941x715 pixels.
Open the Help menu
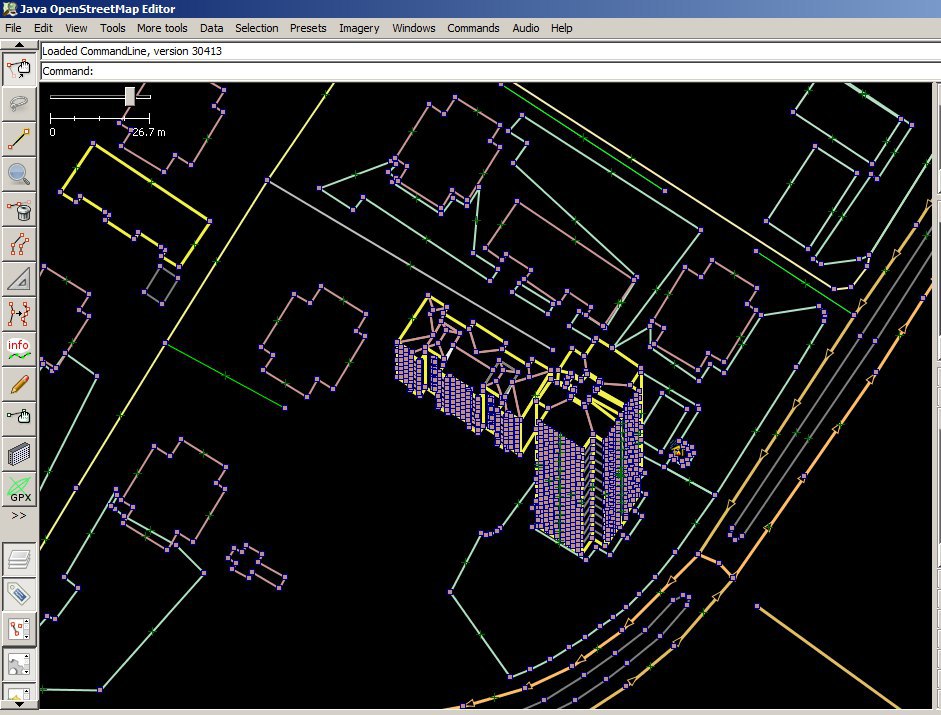562,28
